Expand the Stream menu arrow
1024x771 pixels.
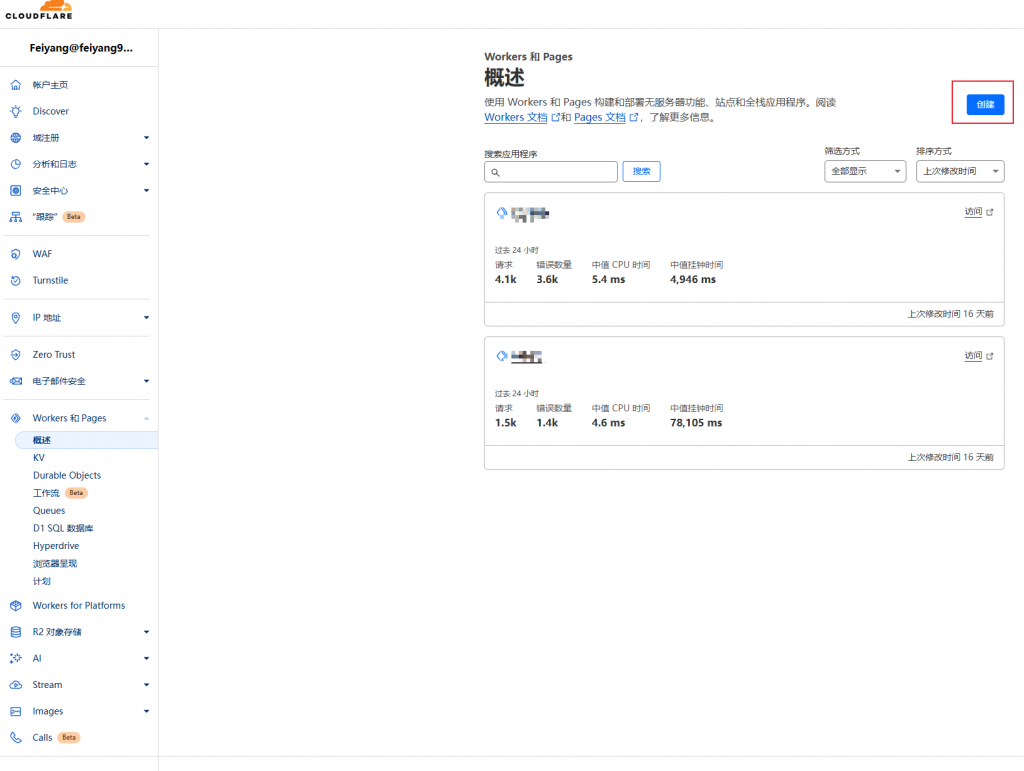(x=146, y=685)
